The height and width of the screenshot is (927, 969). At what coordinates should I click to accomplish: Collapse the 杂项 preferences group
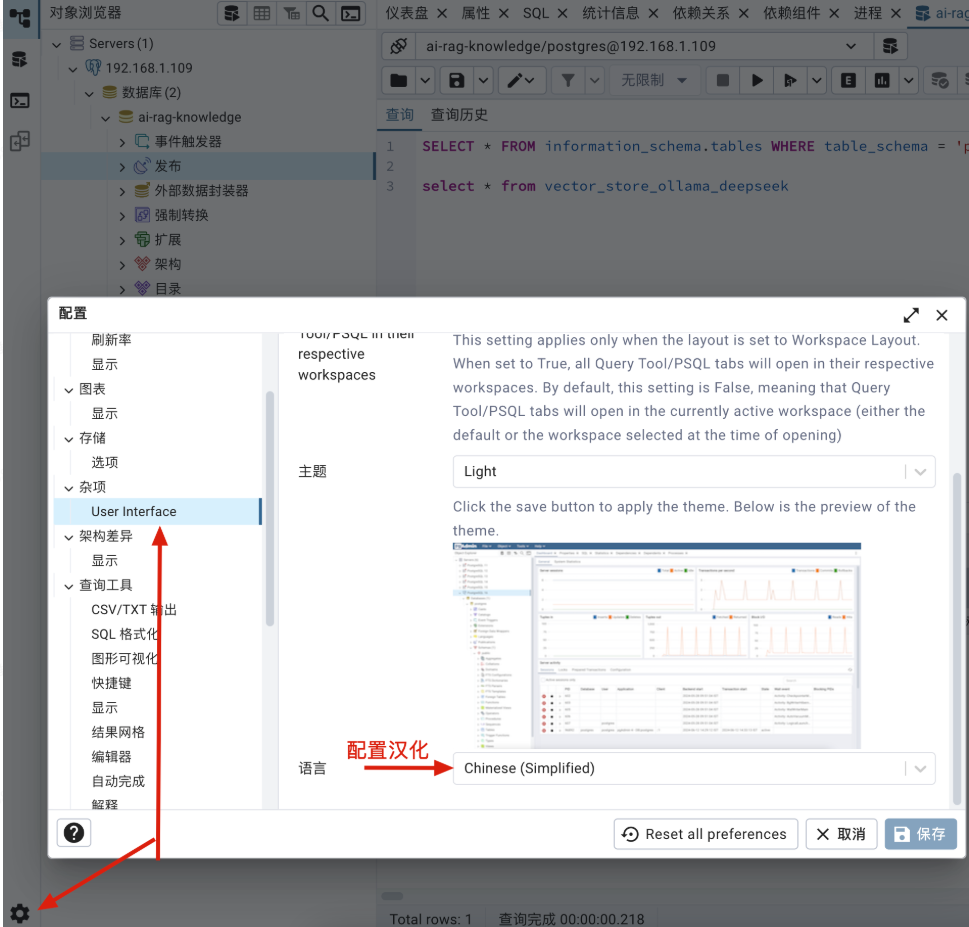(x=69, y=488)
